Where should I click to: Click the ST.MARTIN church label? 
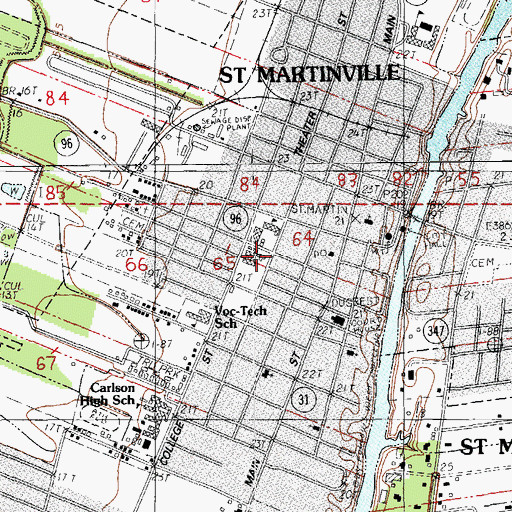[319, 210]
